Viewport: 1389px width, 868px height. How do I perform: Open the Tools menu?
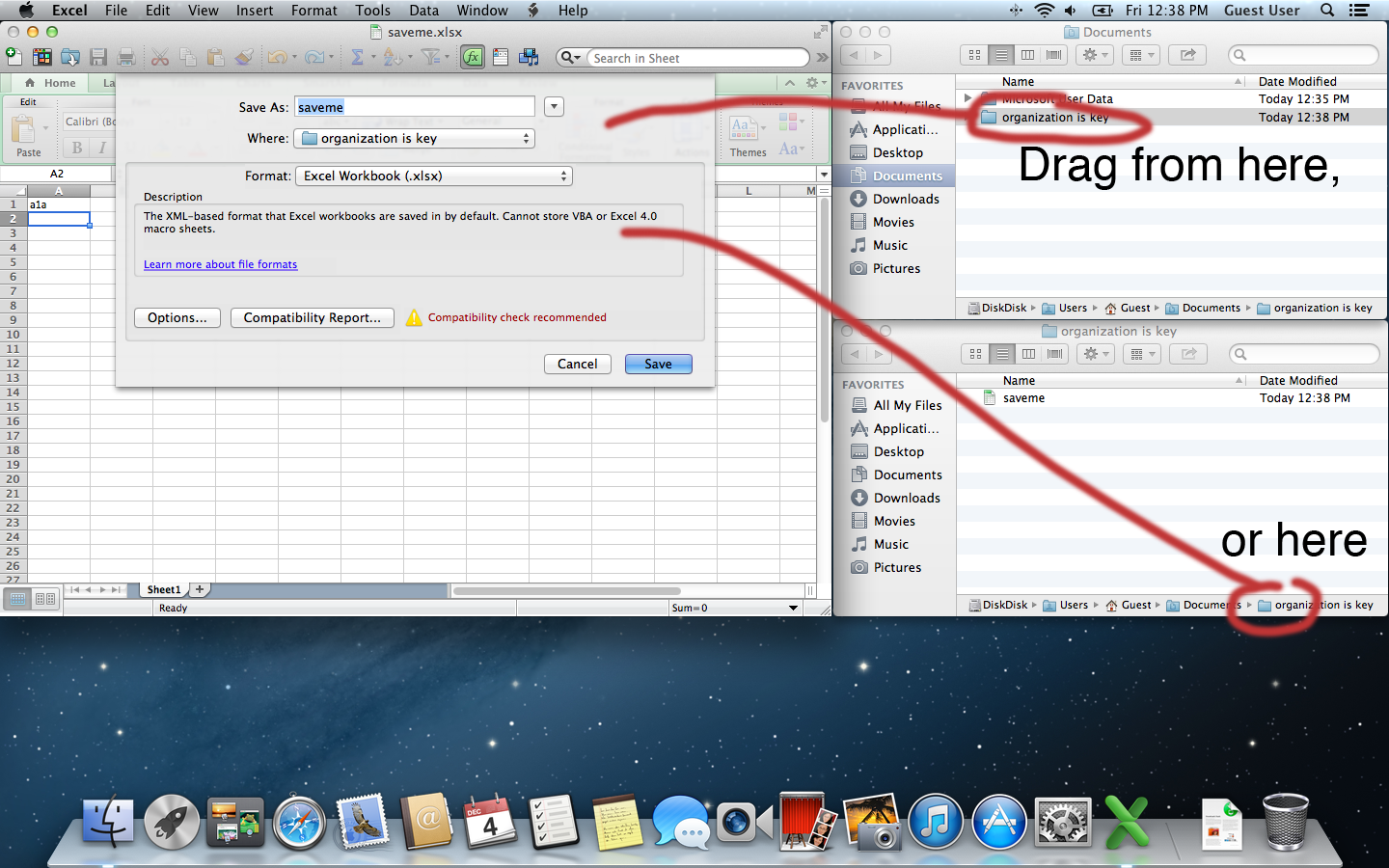(x=372, y=10)
